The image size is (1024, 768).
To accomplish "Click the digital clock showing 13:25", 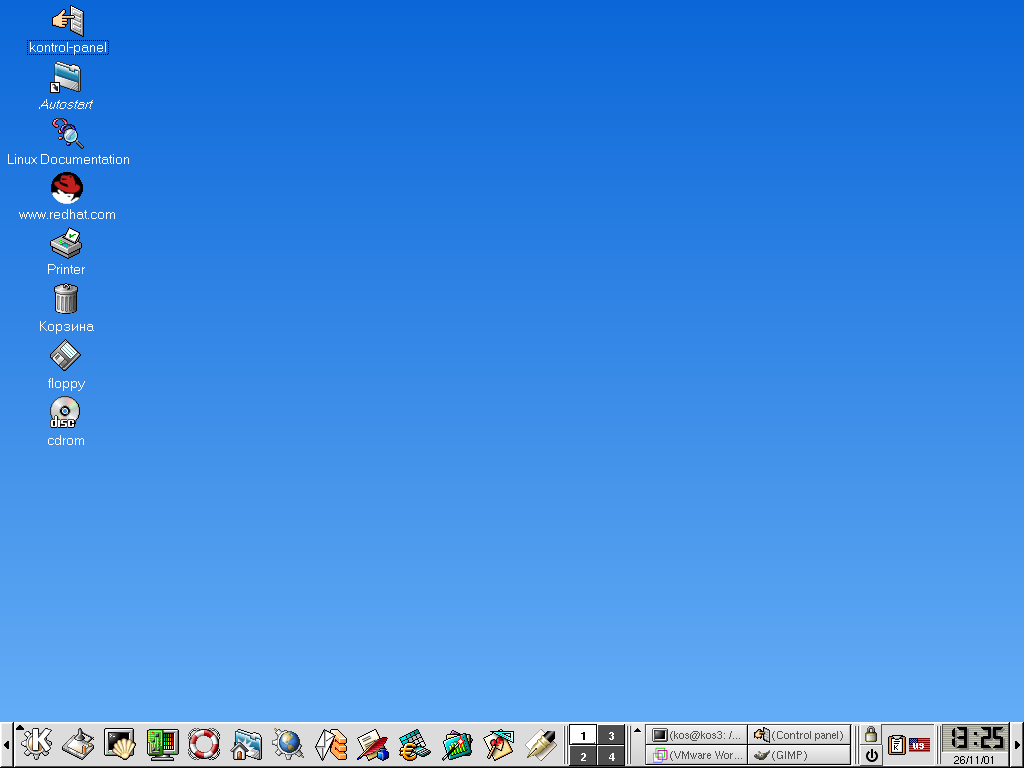I will [x=974, y=738].
